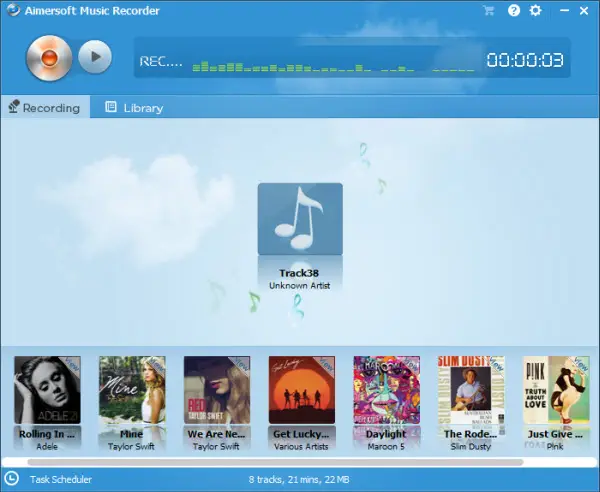Click View ribbon on Slim Dusty cover
Image resolution: width=600 pixels, height=492 pixels.
496,364
